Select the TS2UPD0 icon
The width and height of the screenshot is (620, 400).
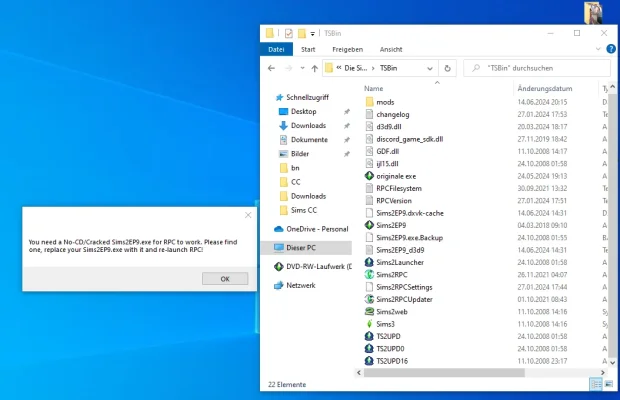(369, 349)
